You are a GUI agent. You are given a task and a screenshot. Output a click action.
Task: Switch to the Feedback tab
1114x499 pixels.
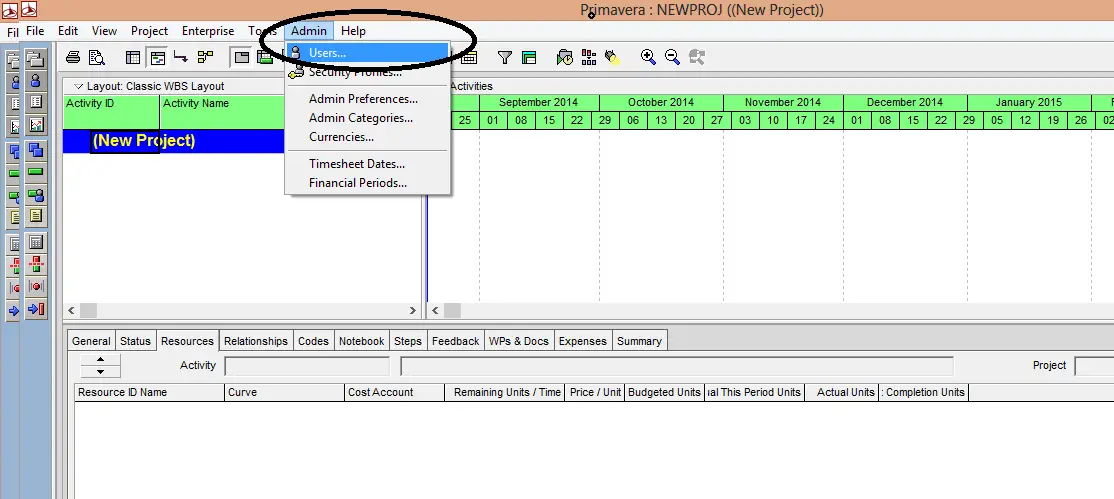(455, 341)
